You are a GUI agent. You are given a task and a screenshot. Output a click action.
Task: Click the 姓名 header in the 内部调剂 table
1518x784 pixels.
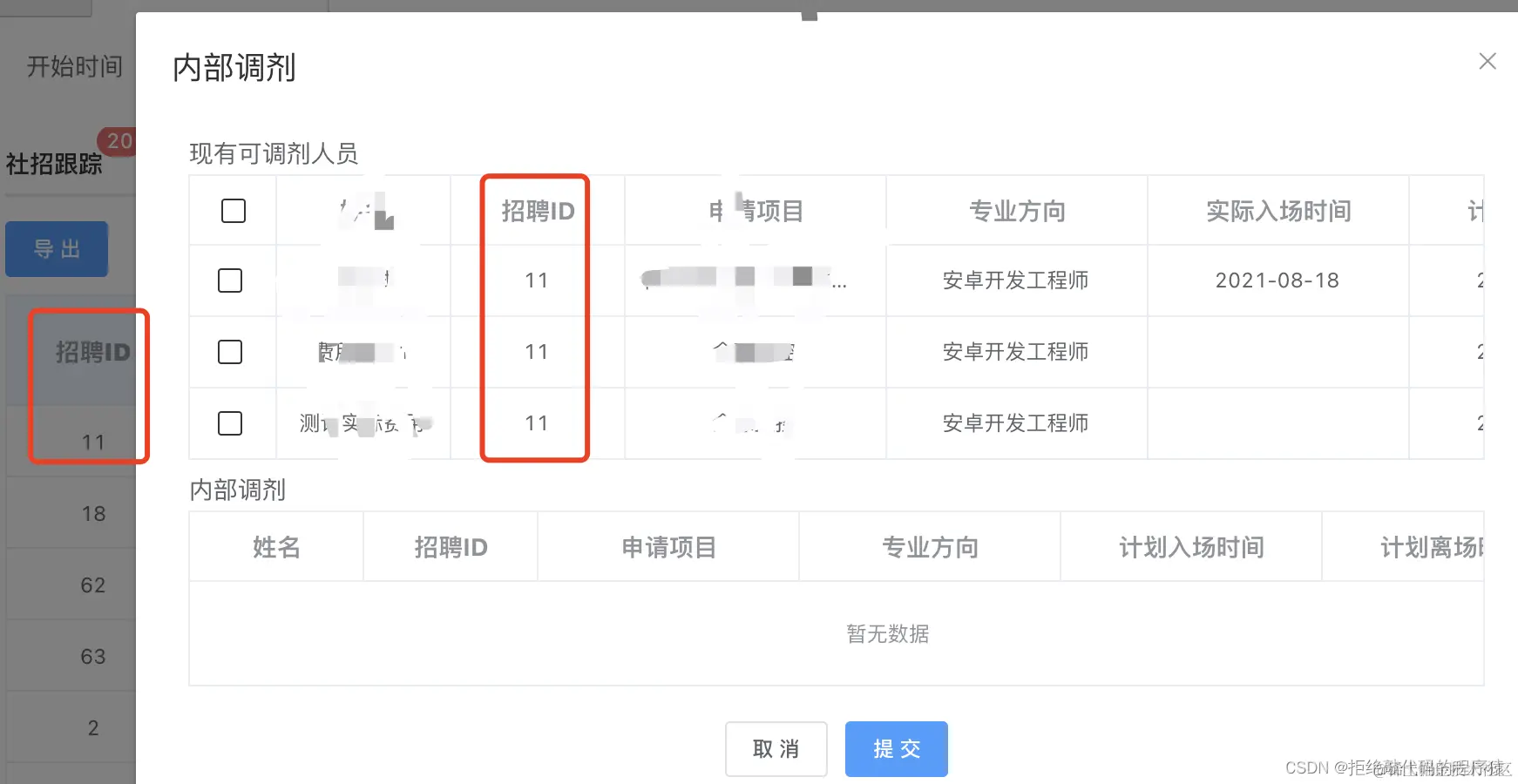point(275,547)
